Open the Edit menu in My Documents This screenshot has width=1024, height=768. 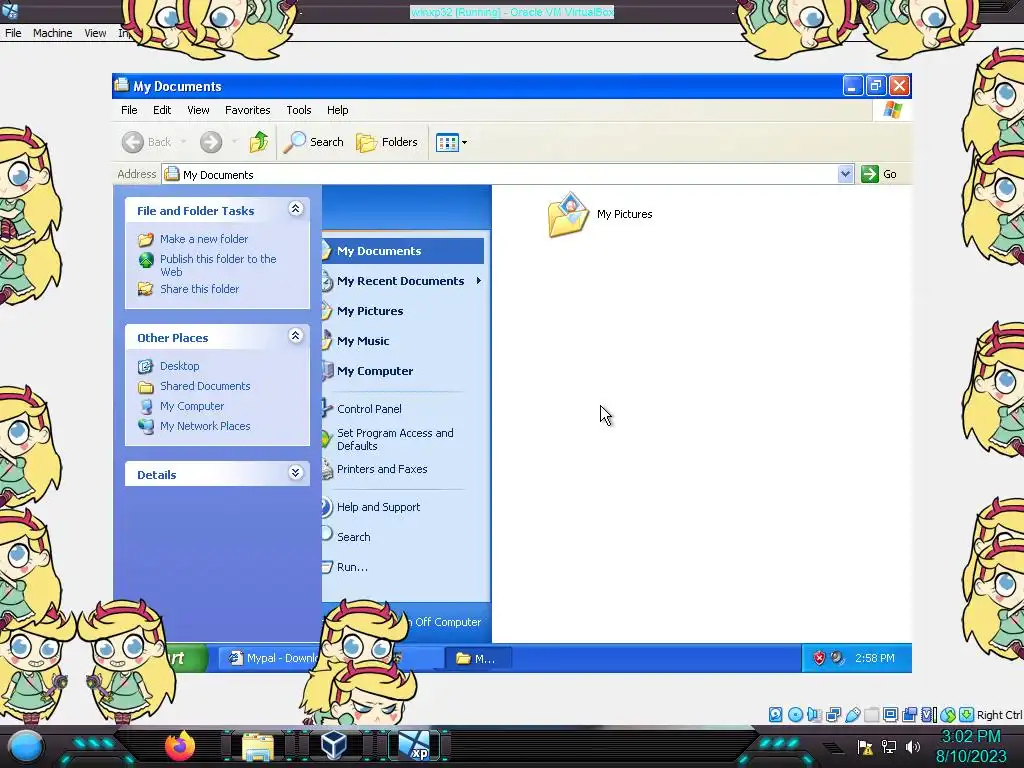[162, 110]
